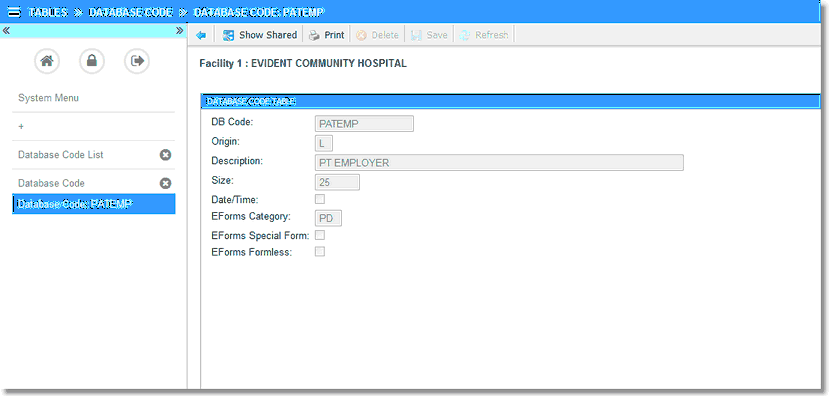Open System Menu in sidebar
830x398 pixels.
click(48, 98)
